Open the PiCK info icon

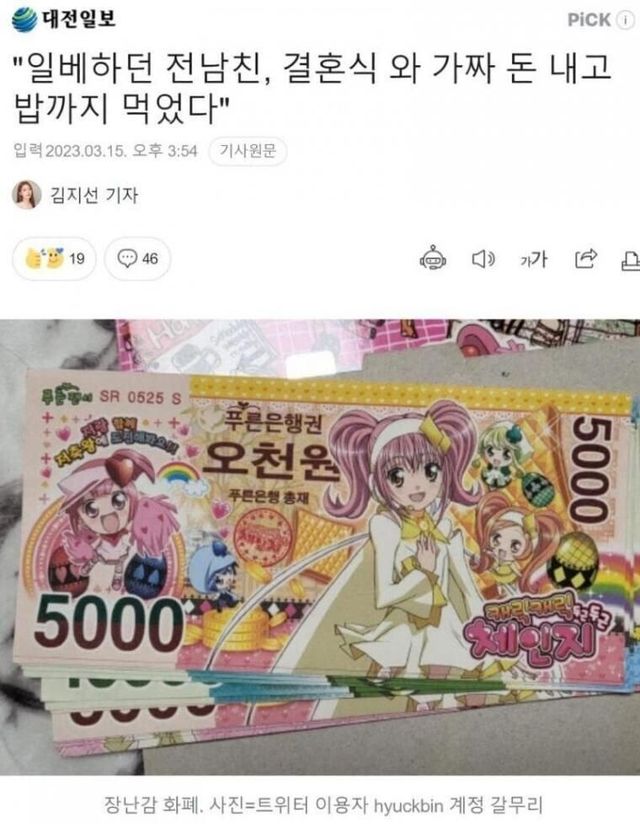pyautogui.click(x=625, y=20)
